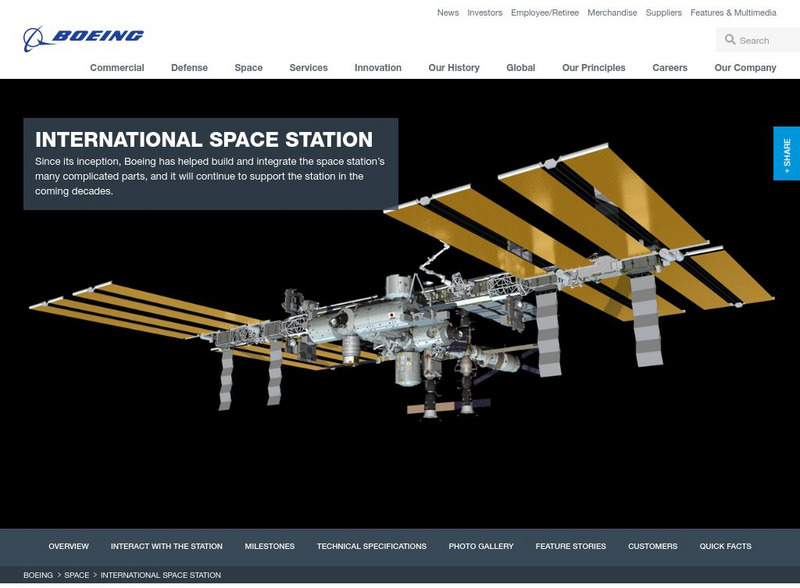Click the search magnifier icon
Screen dimensions: 800x588
point(730,39)
